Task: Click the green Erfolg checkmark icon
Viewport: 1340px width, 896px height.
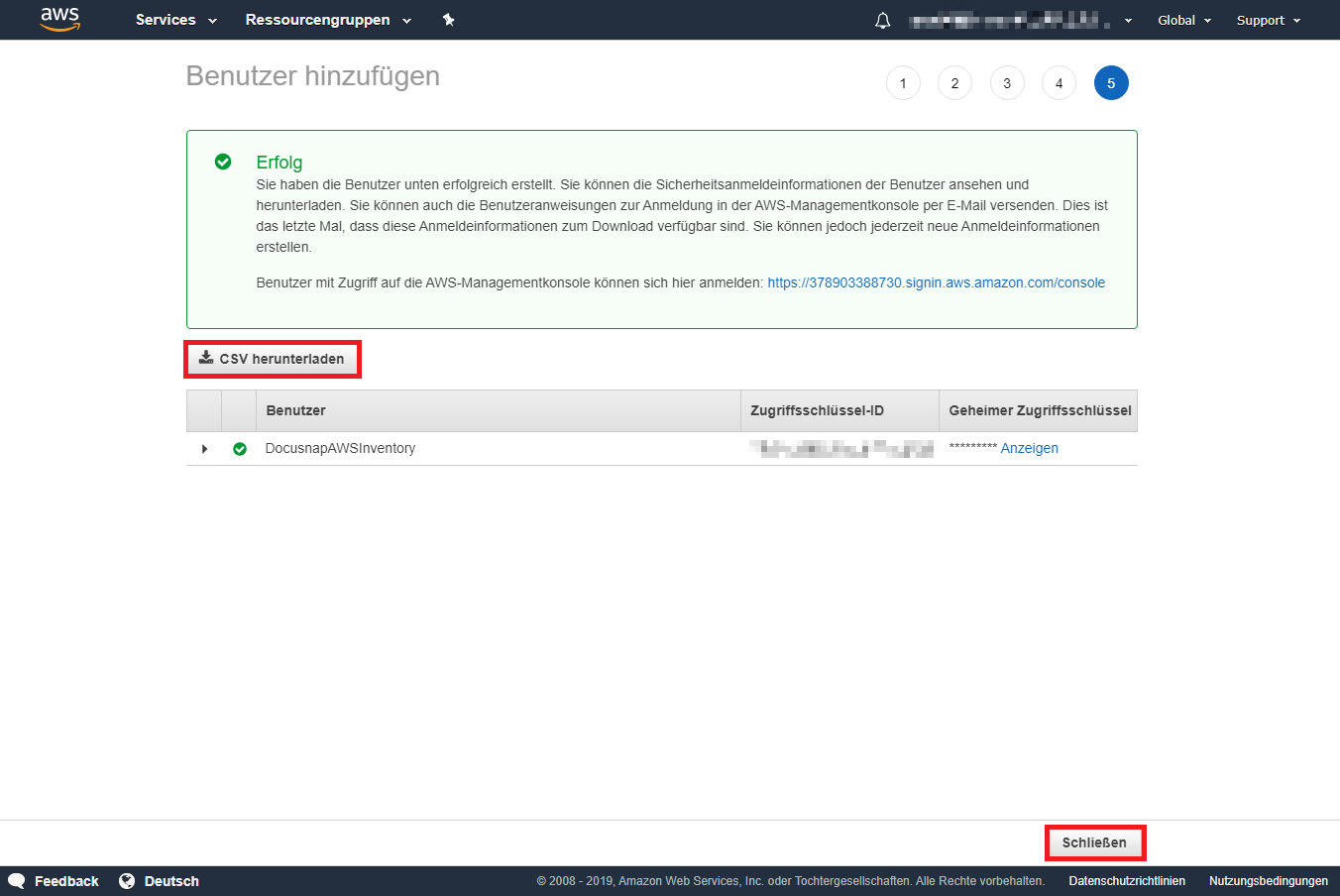Action: 223,162
